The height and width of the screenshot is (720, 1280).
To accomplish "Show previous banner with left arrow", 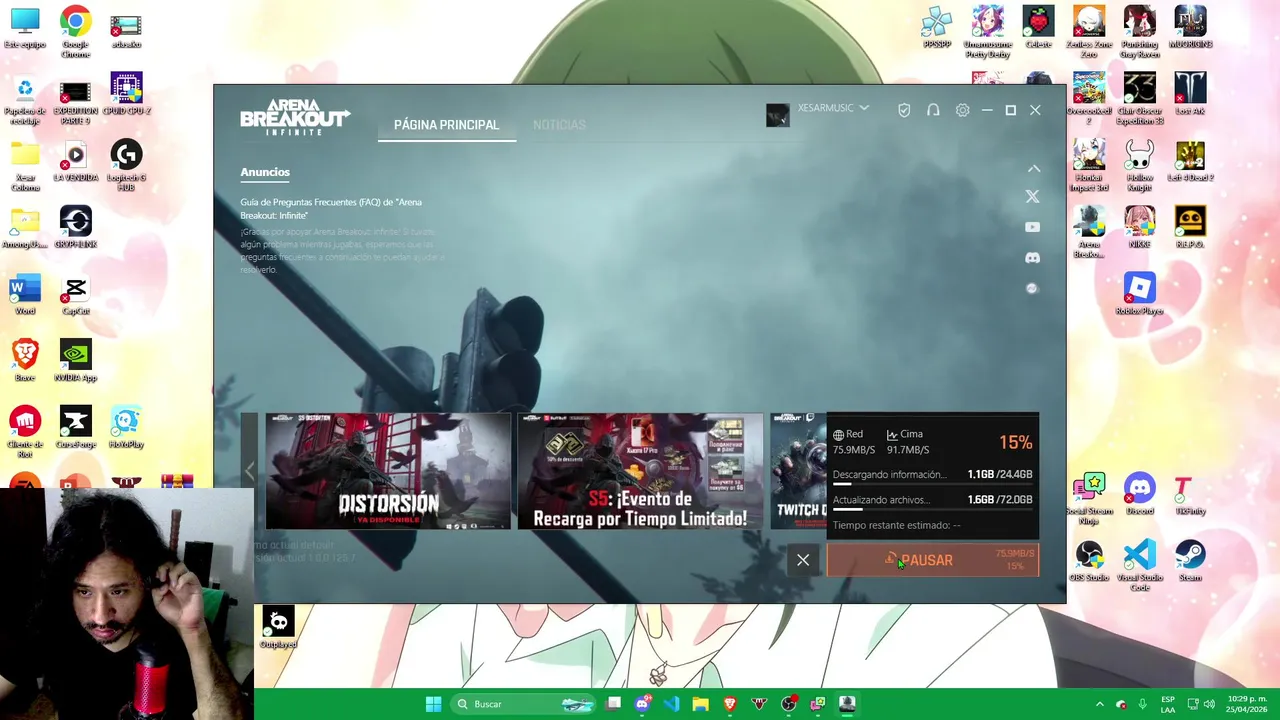I will (x=250, y=471).
